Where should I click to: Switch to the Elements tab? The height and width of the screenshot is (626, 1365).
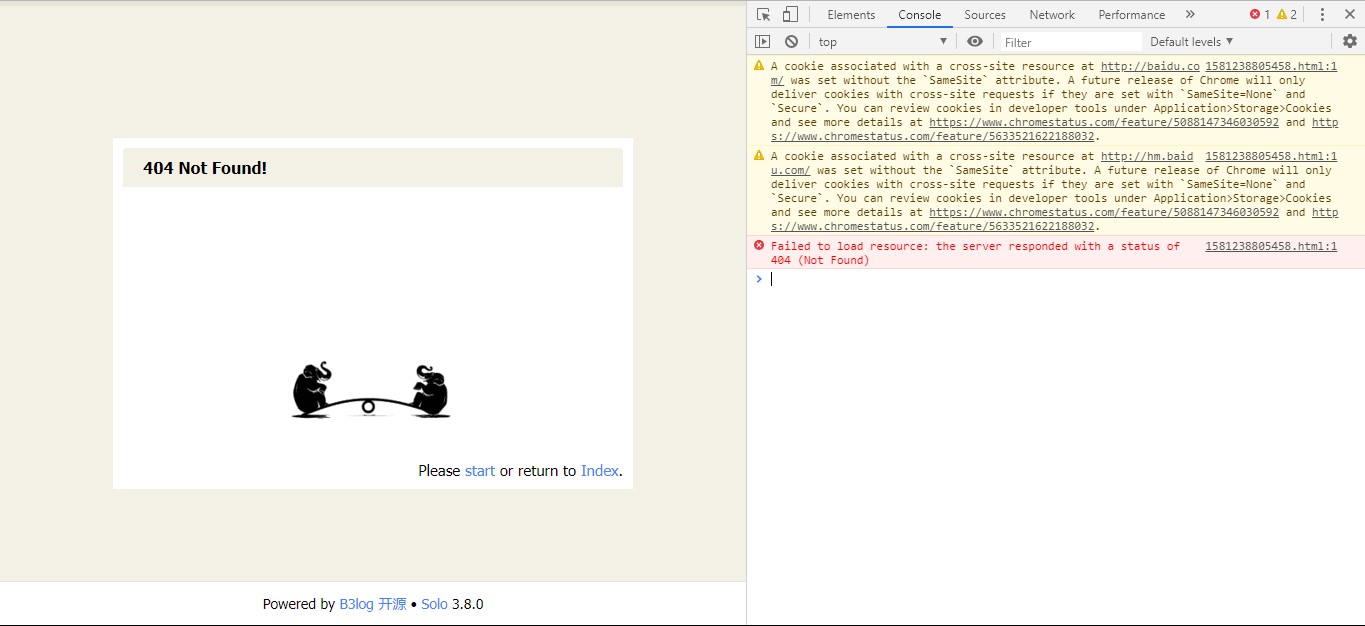851,14
